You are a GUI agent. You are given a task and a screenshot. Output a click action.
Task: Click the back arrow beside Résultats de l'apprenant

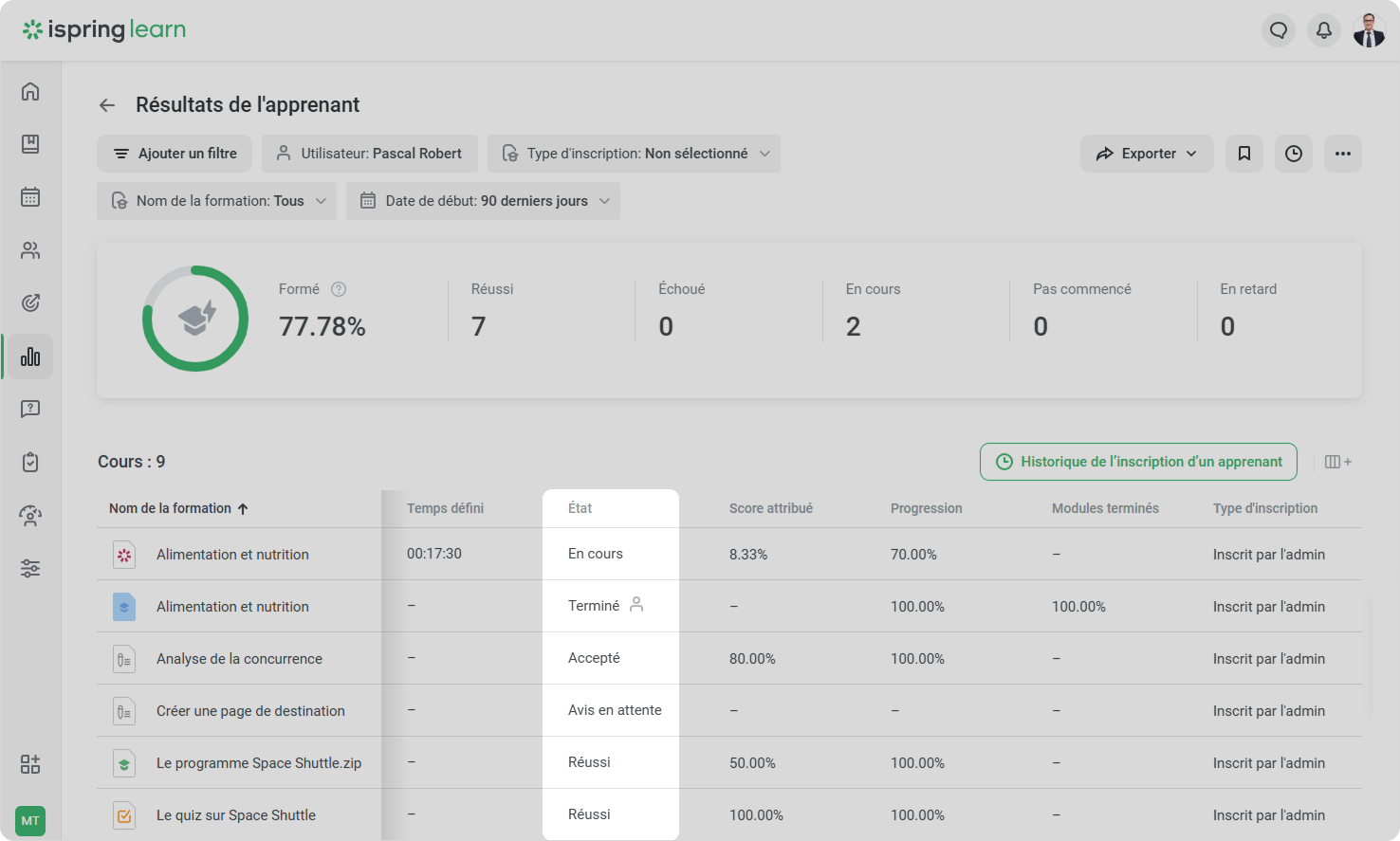click(107, 105)
